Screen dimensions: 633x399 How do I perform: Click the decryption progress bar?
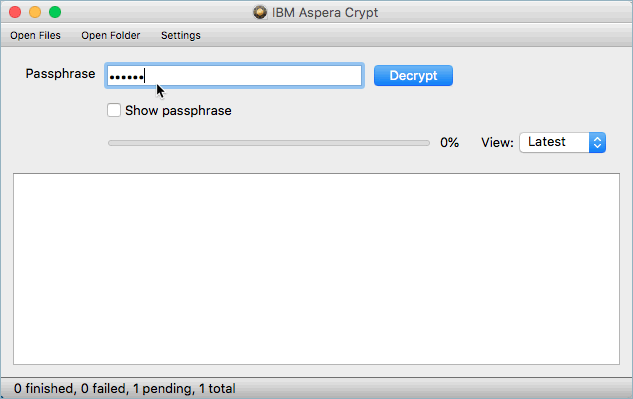click(x=269, y=143)
